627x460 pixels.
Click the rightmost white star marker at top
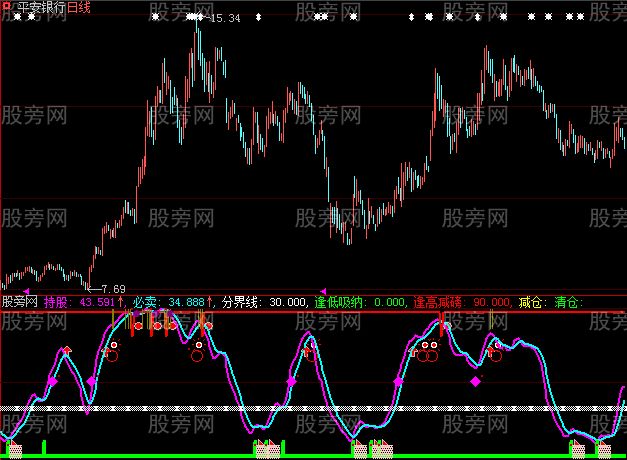tap(583, 17)
